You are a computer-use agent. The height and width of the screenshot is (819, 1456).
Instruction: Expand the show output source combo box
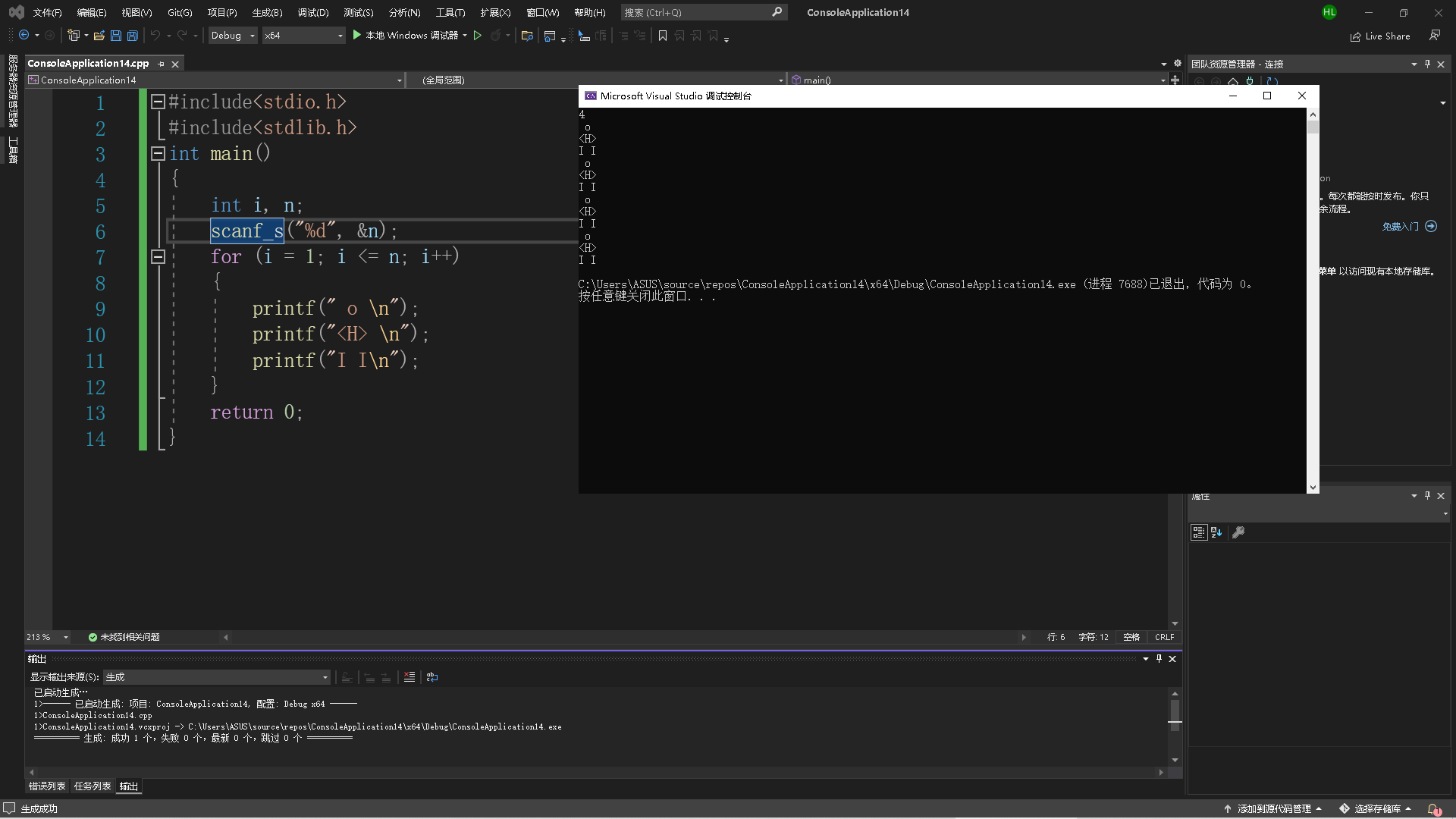point(325,677)
